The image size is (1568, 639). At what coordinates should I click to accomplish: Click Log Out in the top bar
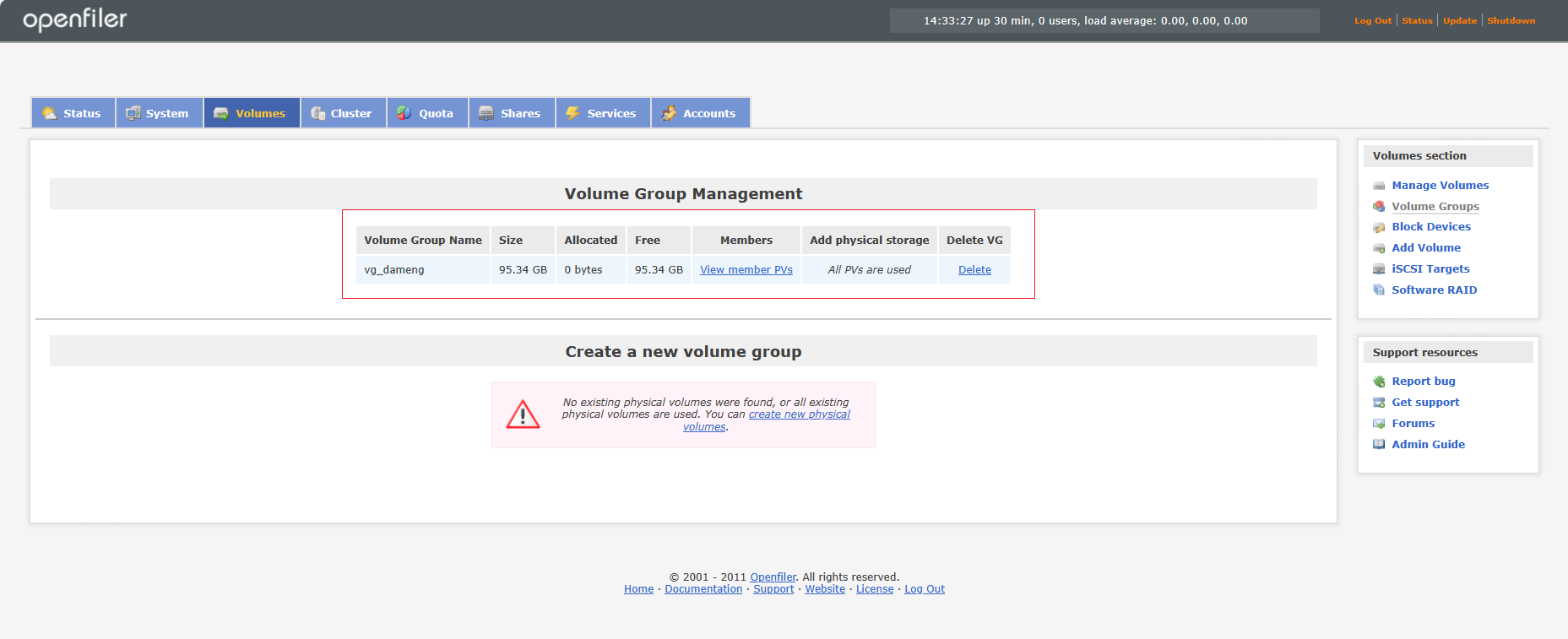[1373, 21]
